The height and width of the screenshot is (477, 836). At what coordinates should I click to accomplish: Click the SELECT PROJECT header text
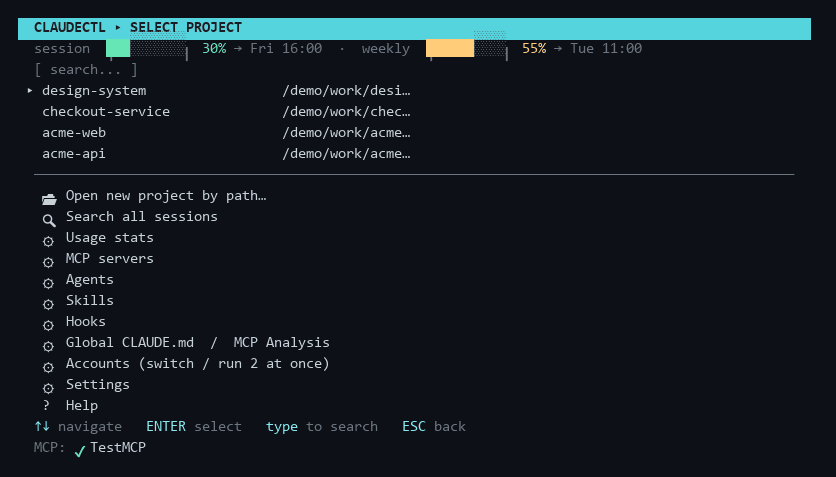tap(186, 27)
